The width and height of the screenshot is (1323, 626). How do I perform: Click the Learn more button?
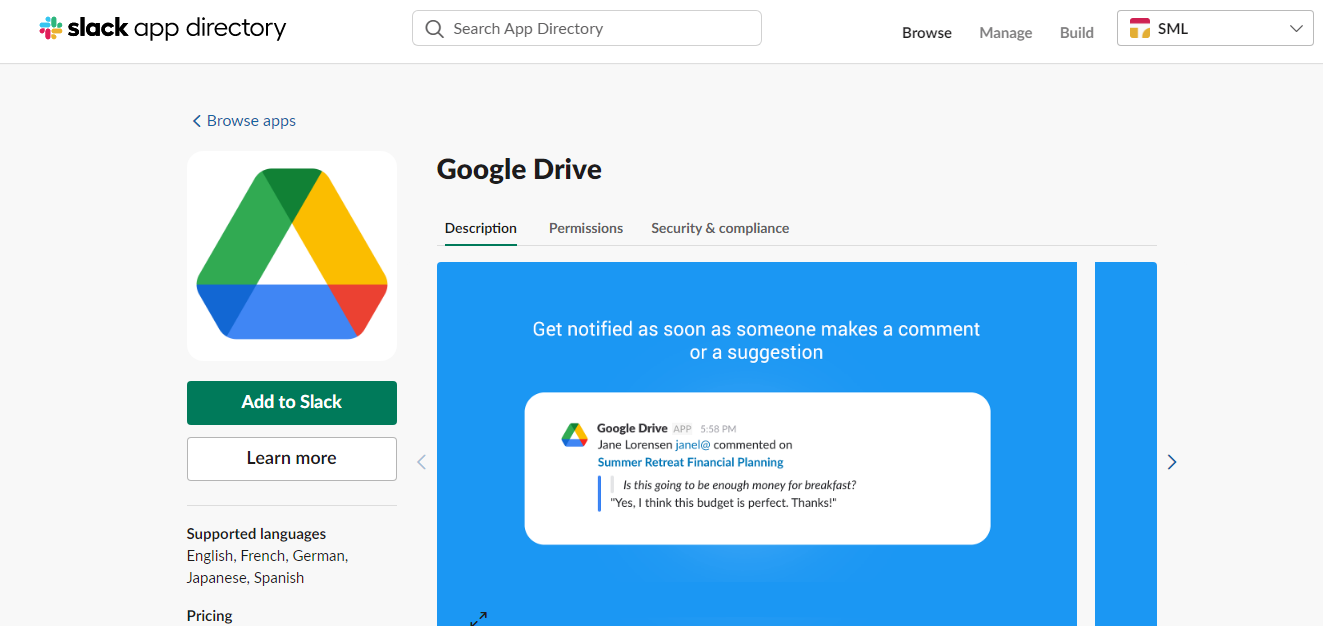[x=292, y=458]
